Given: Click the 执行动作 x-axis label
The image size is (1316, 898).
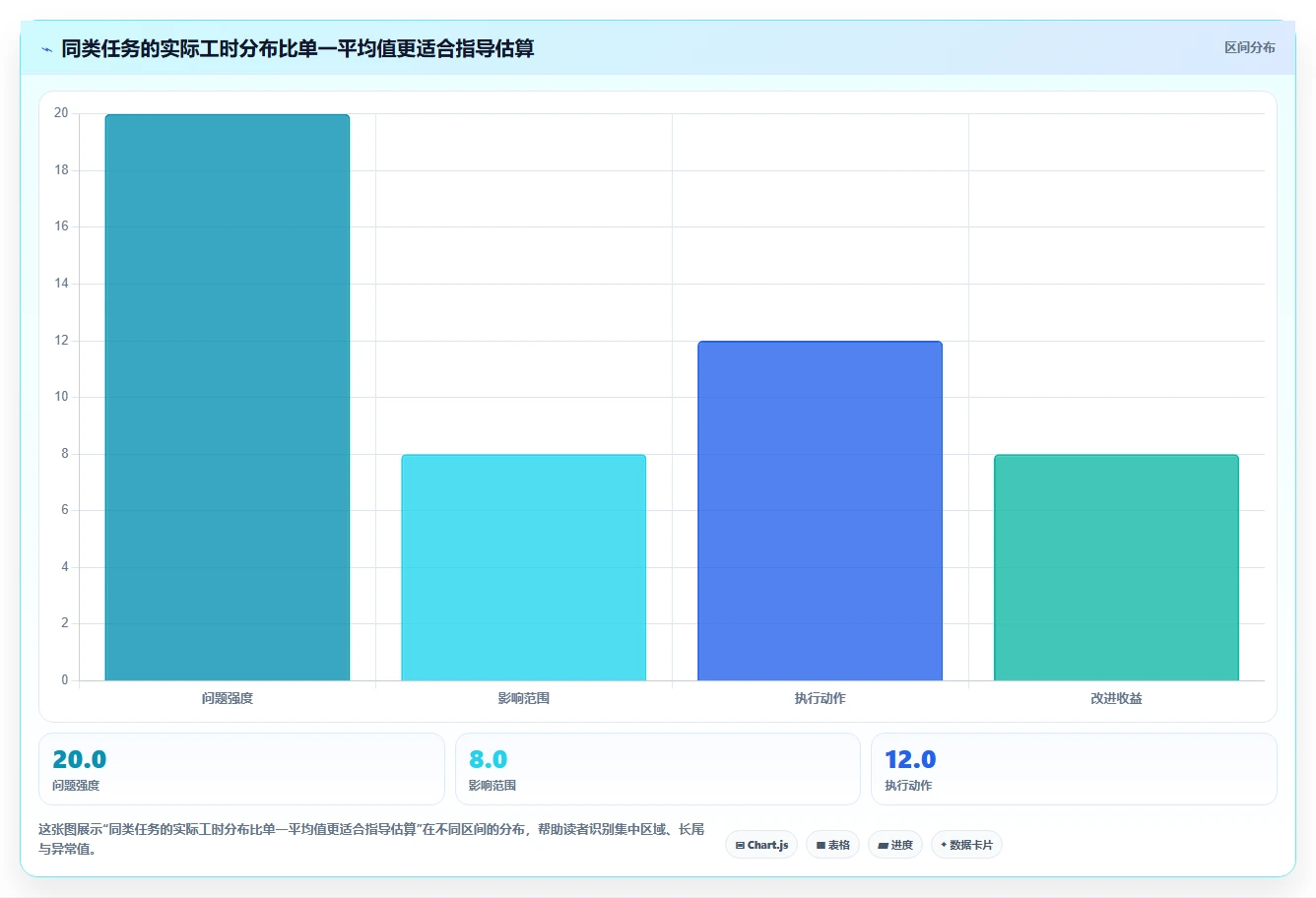Looking at the screenshot, I should point(821,698).
